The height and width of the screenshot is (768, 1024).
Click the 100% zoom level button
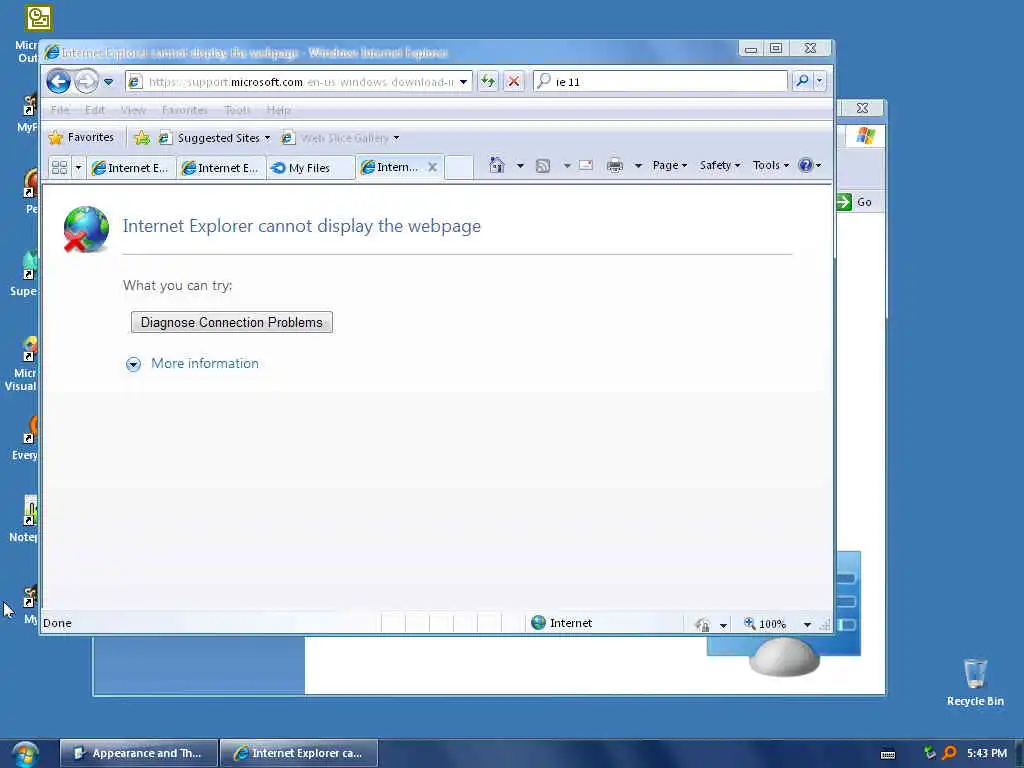(765, 624)
